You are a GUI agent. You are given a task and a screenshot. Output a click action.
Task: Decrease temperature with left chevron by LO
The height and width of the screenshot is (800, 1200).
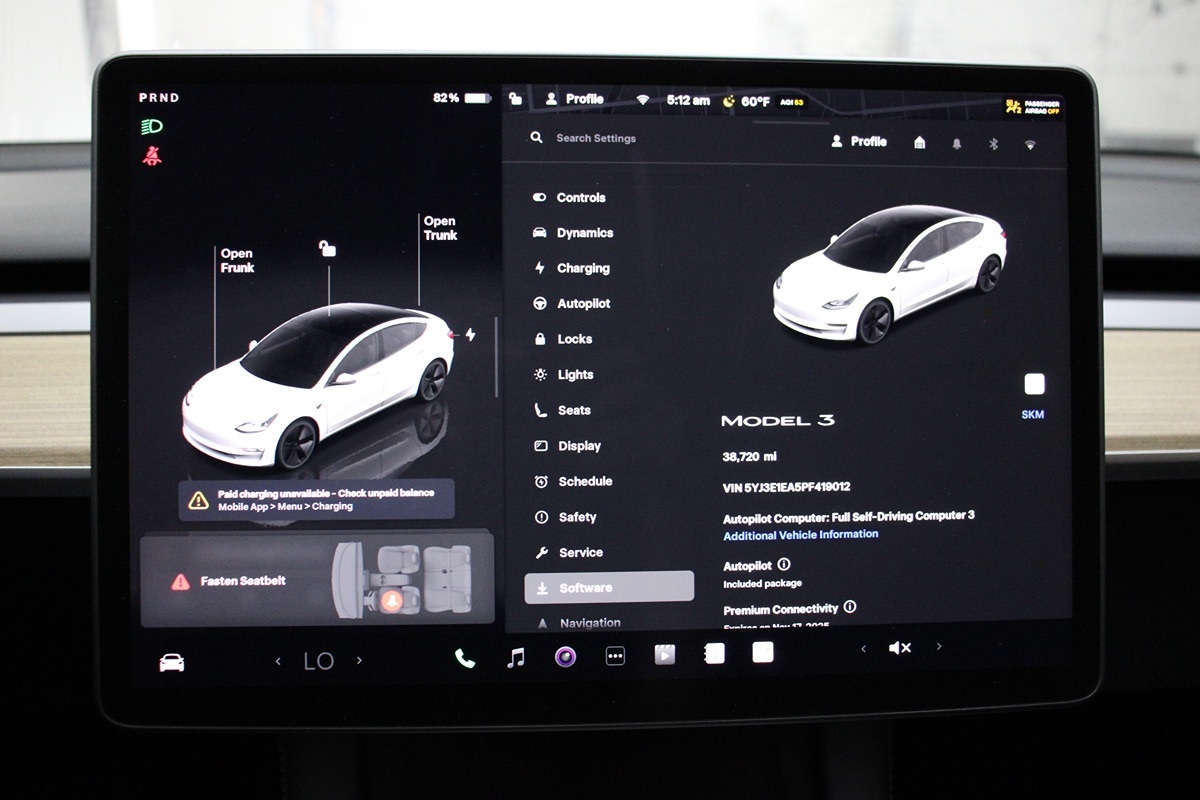tap(279, 660)
